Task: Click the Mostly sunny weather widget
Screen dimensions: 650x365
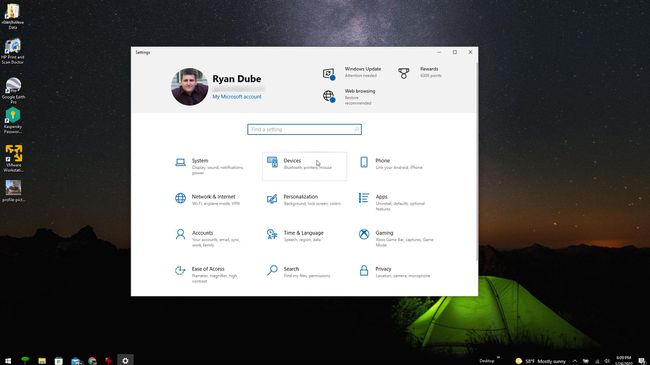Action: (x=541, y=361)
